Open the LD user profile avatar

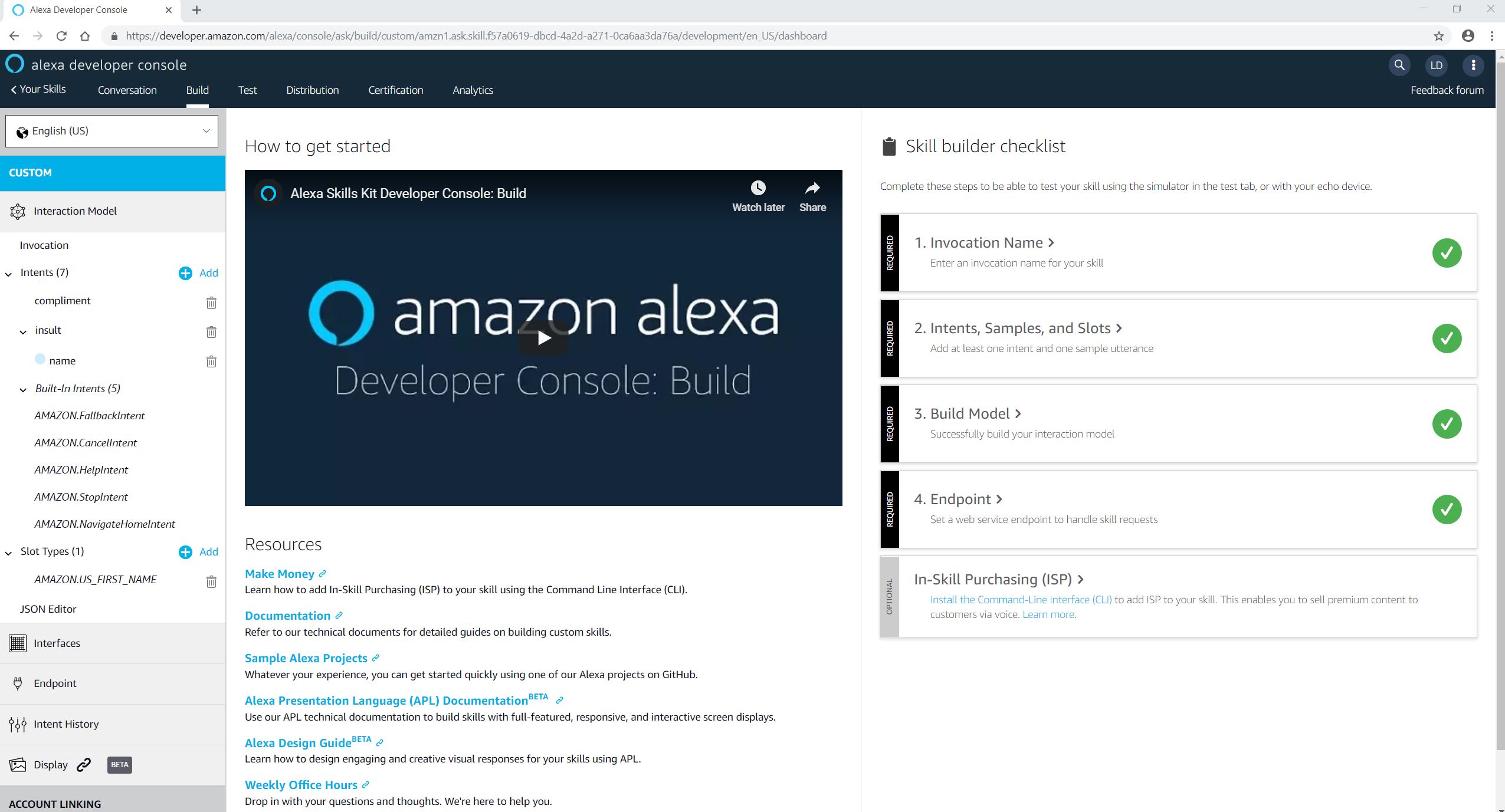click(1436, 65)
